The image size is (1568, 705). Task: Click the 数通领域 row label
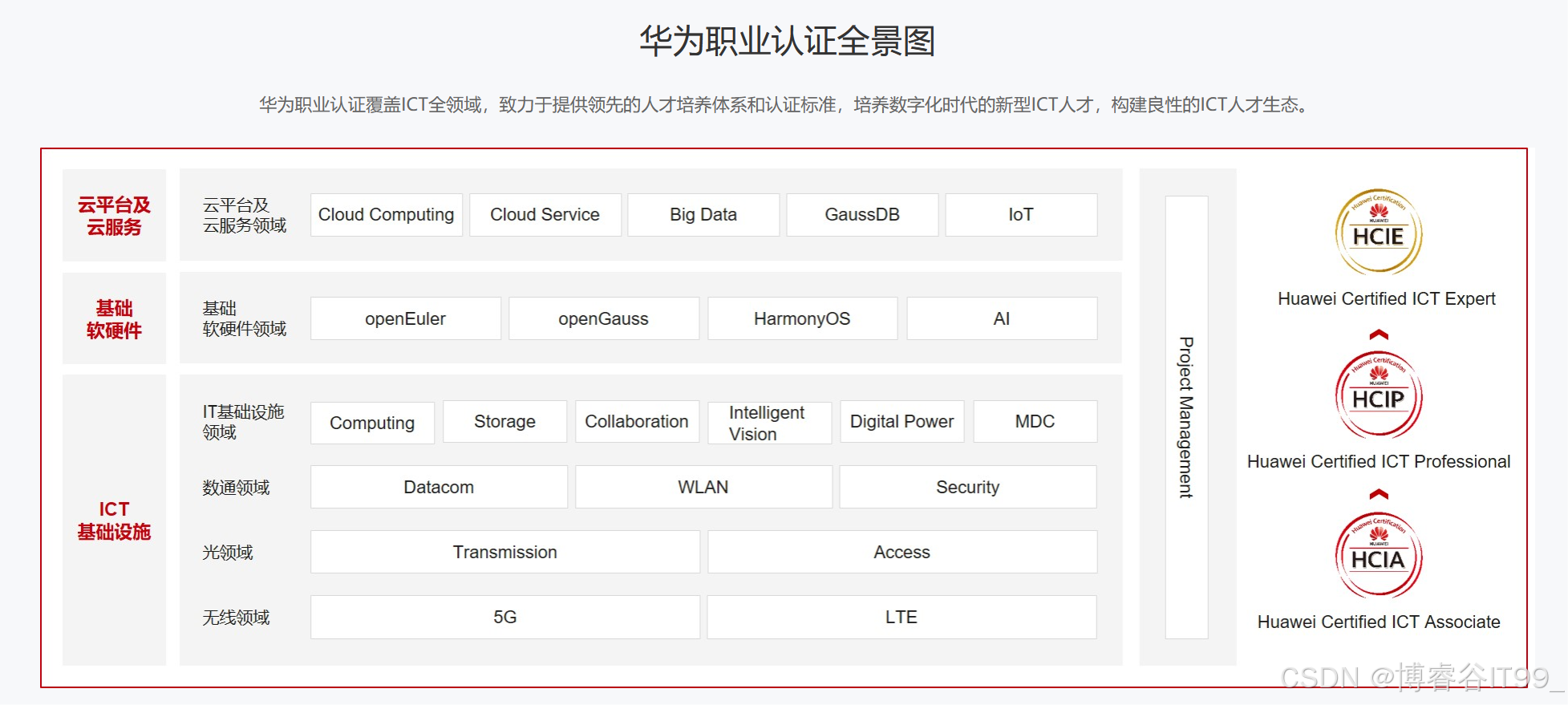(x=236, y=488)
